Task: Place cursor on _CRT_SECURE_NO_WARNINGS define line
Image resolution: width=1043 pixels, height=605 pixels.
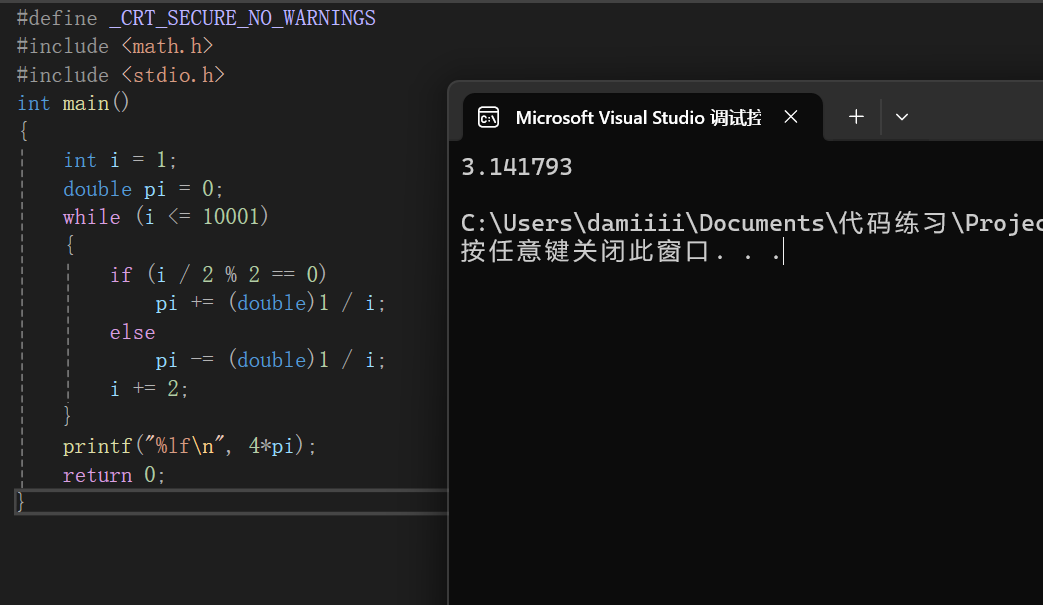Action: point(196,18)
